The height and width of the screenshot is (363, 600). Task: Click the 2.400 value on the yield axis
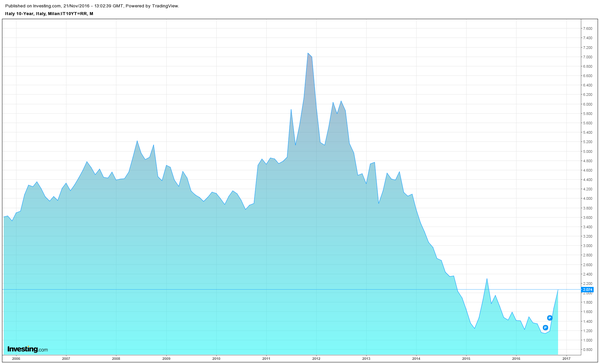click(588, 274)
